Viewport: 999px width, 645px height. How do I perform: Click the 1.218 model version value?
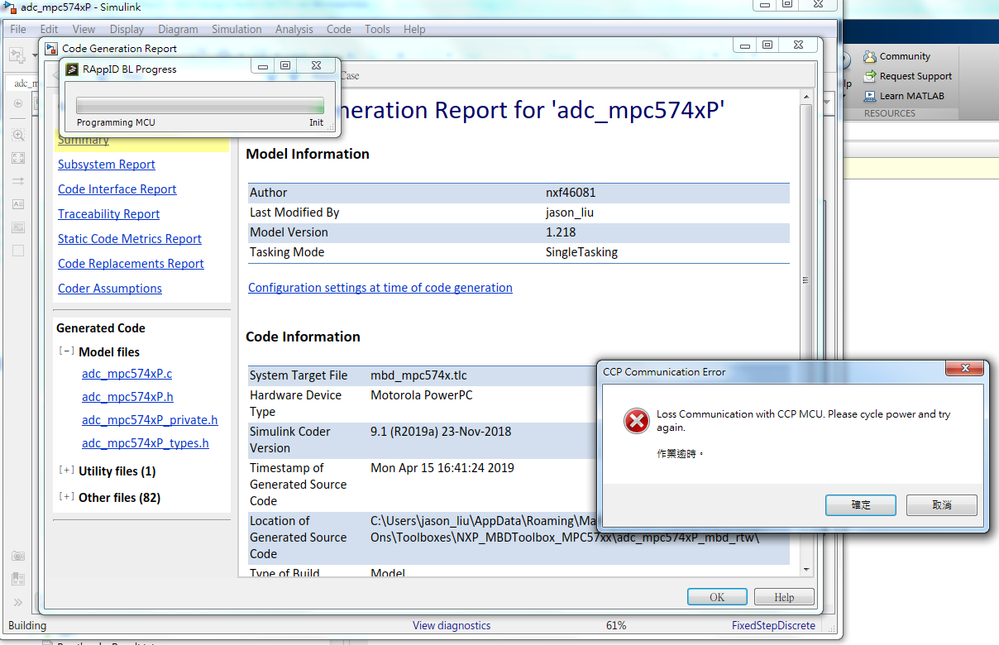click(x=560, y=232)
